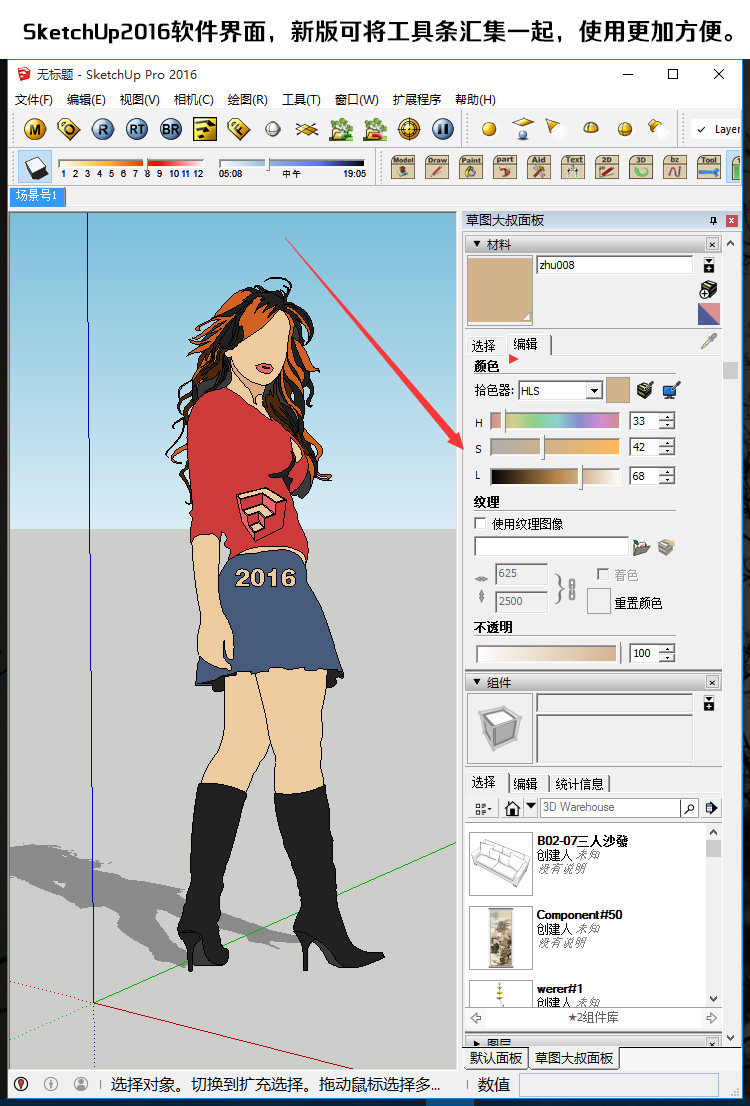The height and width of the screenshot is (1106, 750).
Task: Pick the sample paint eyedropper
Action: pos(708,342)
